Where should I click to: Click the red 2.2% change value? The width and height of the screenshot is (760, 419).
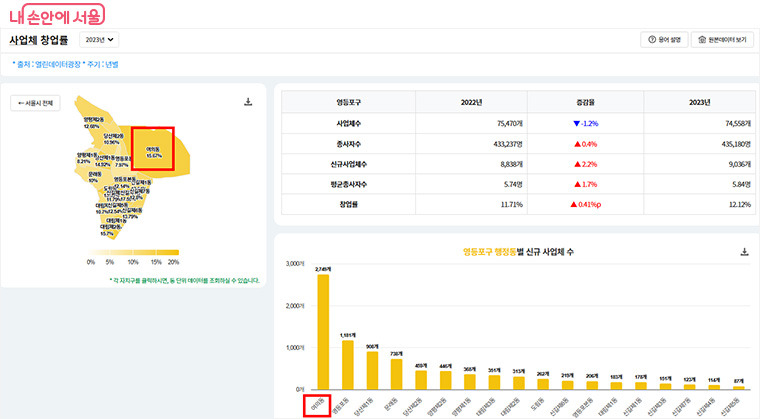(x=586, y=164)
